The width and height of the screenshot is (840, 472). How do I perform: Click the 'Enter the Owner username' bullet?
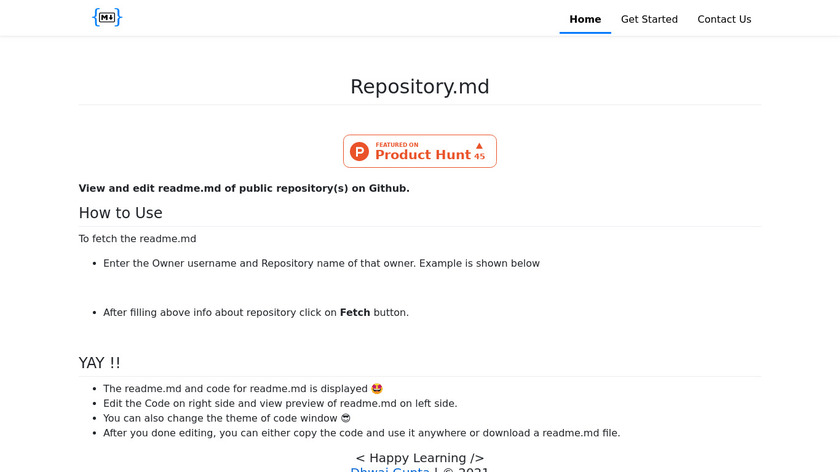click(321, 264)
